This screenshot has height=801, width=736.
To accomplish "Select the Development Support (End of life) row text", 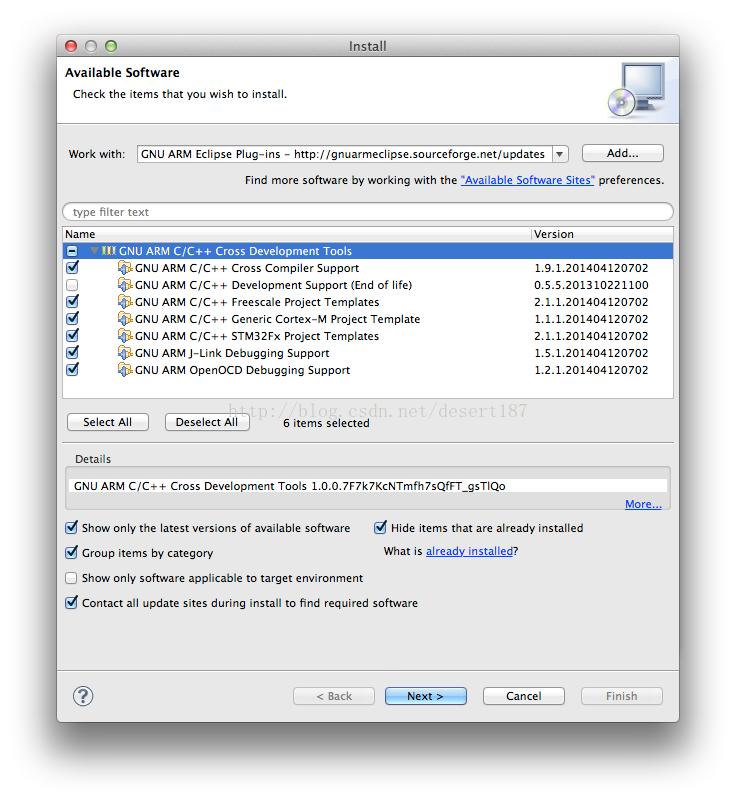I will (x=273, y=285).
